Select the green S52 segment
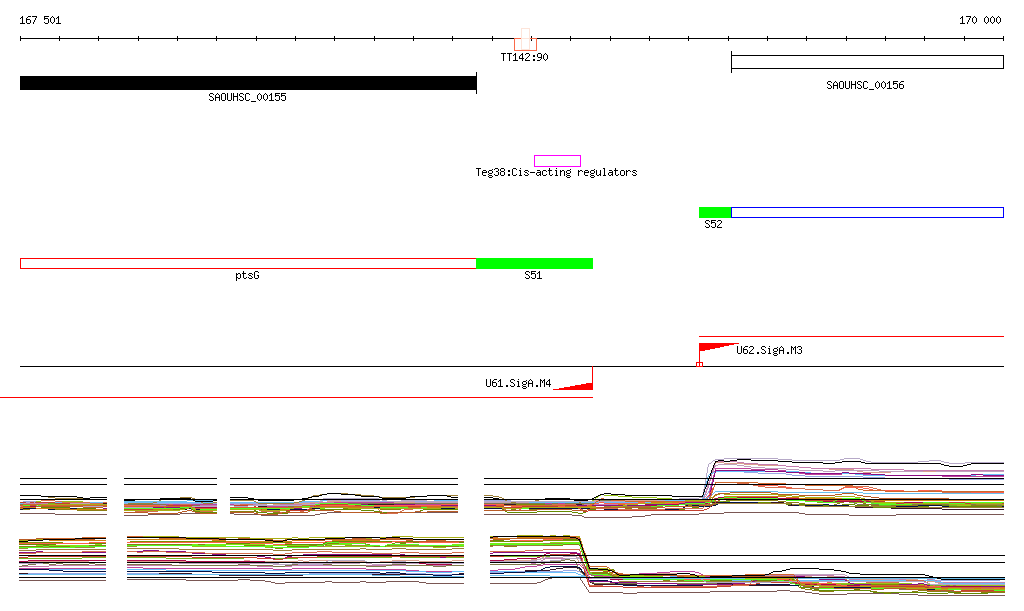The height and width of the screenshot is (611, 1024). click(x=715, y=212)
